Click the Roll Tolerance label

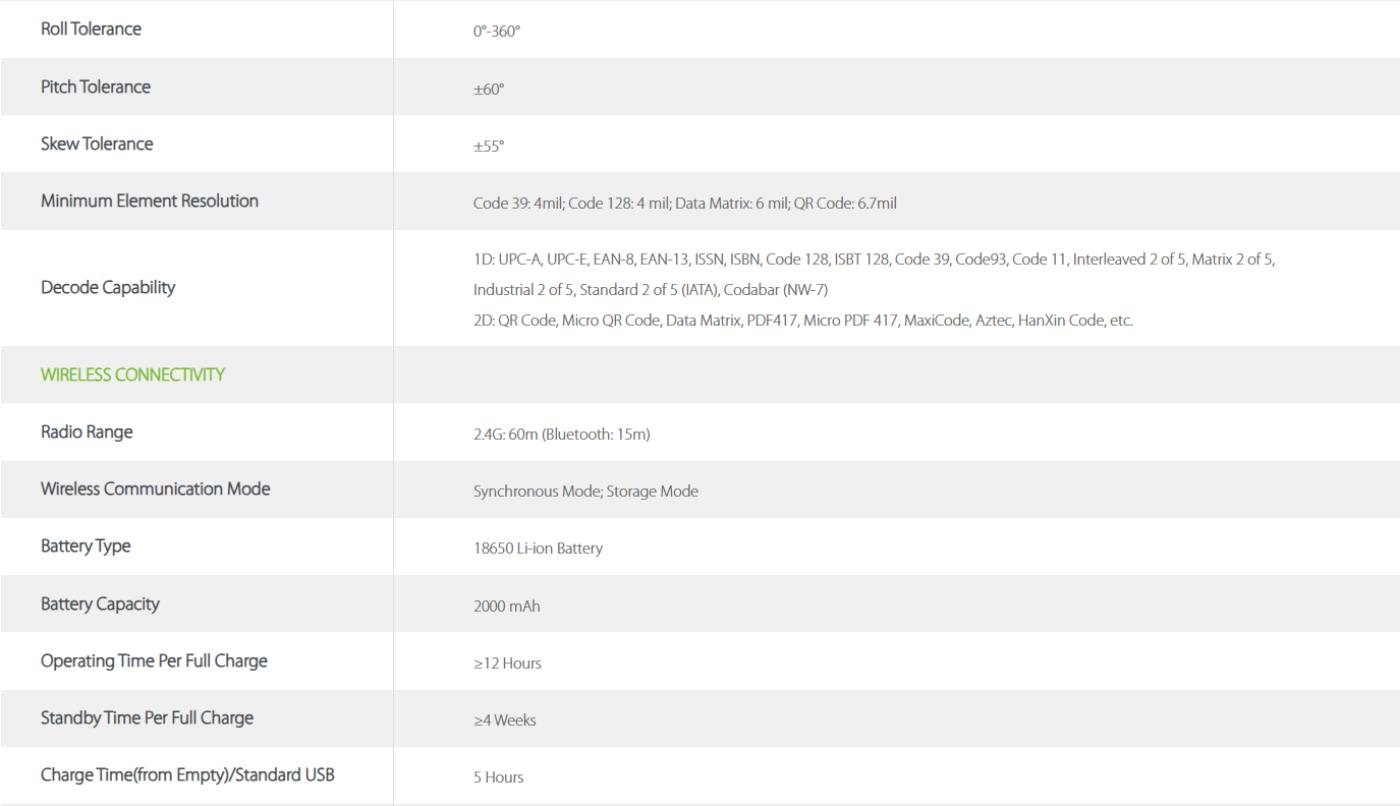(91, 29)
